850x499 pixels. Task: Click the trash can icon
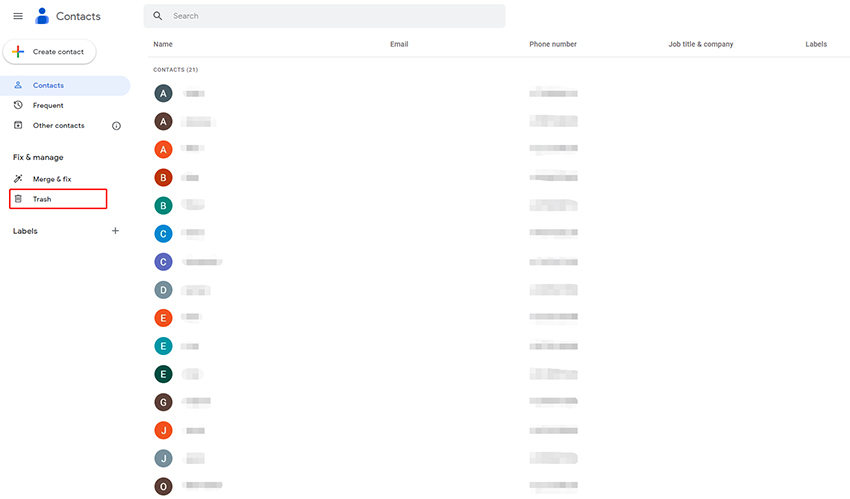click(x=18, y=199)
